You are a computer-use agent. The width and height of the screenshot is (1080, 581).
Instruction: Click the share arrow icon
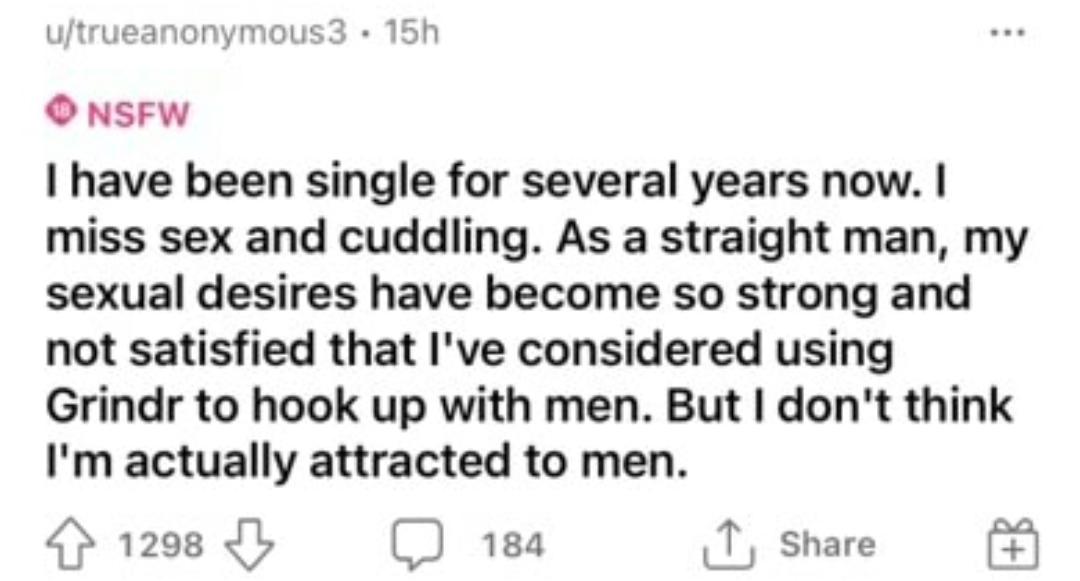click(729, 545)
